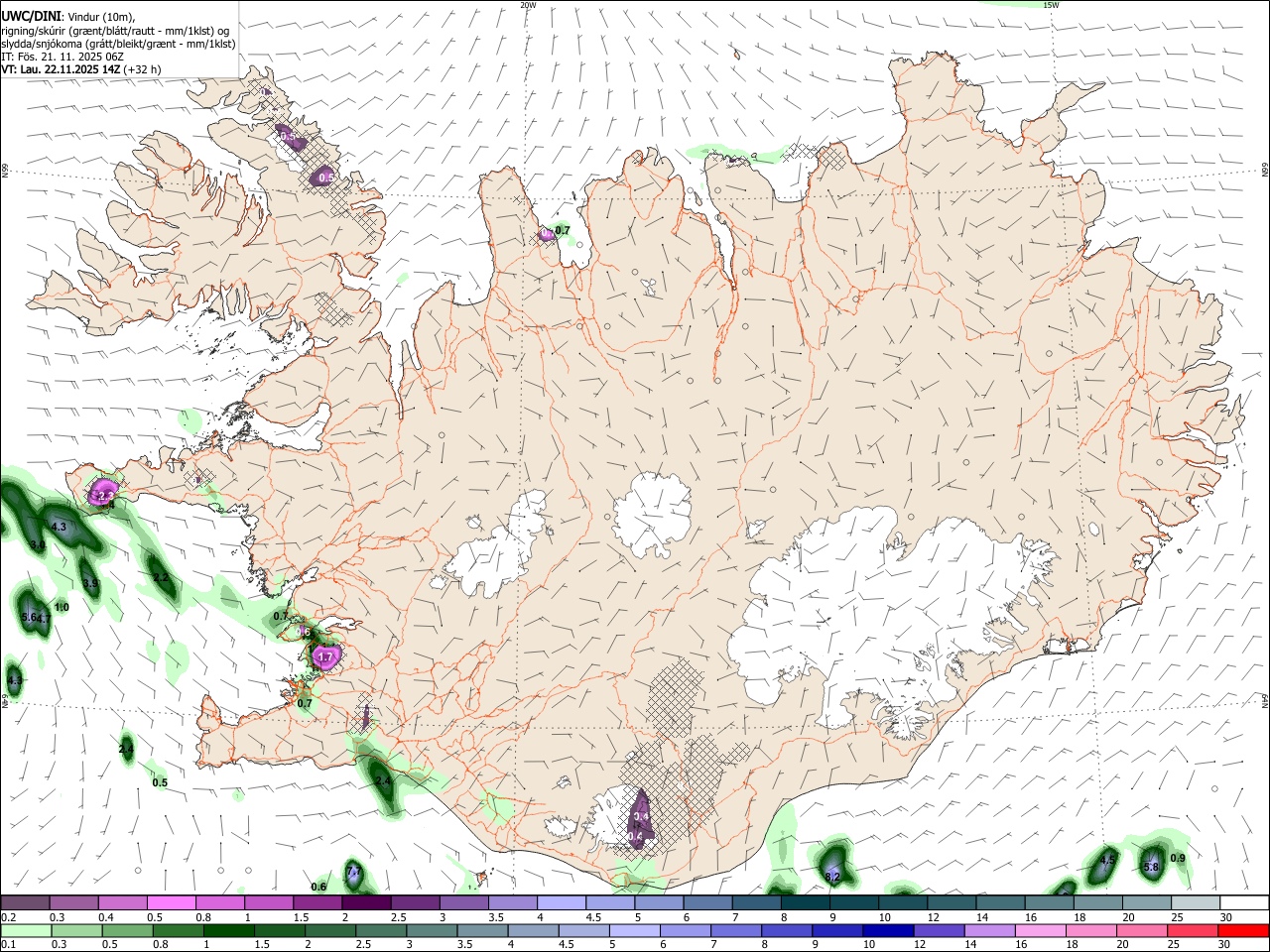Click the 8.2 precipitation value off south coast

coord(832,877)
